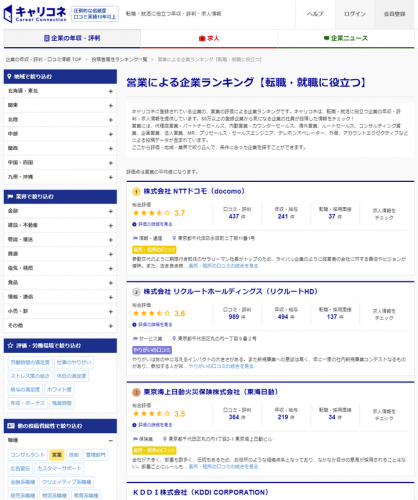Toggle the 労働時間の満足度 filter tag
The width and height of the screenshot is (418, 500).
click(30, 362)
